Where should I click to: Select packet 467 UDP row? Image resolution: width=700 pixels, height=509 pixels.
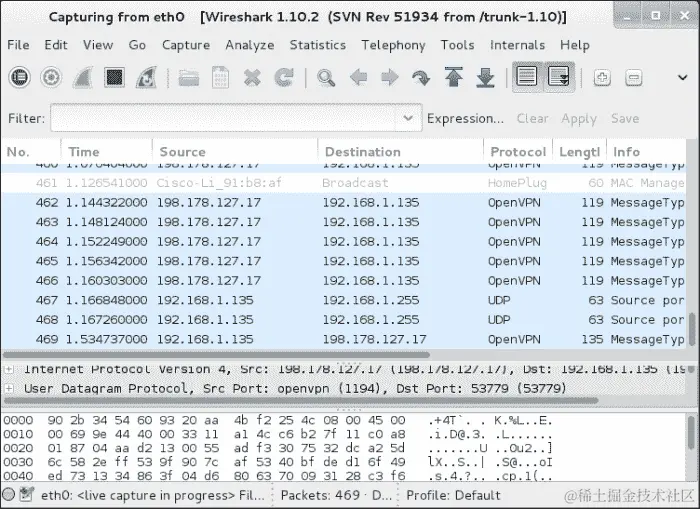pos(343,300)
